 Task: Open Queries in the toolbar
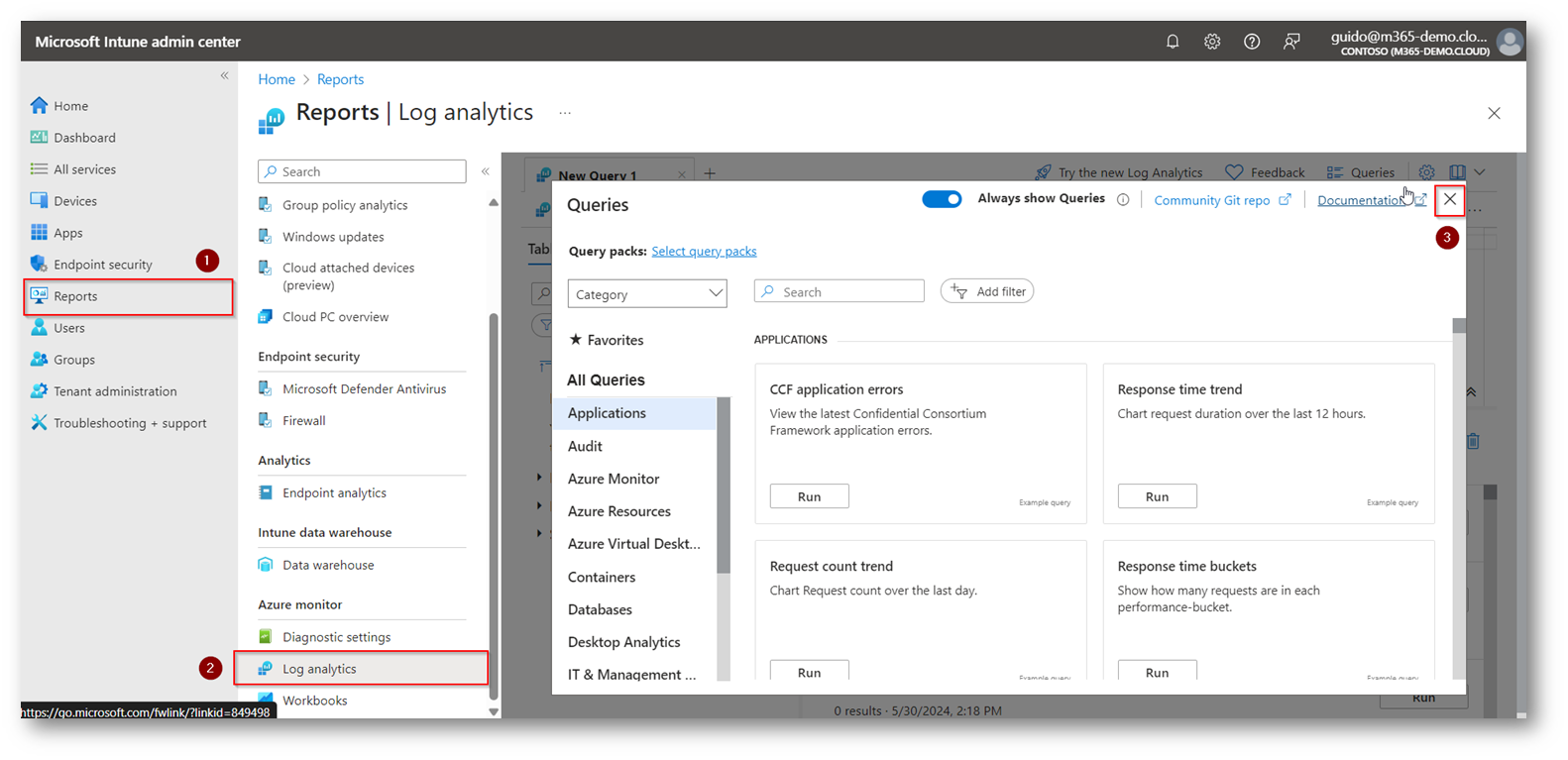[x=1361, y=172]
